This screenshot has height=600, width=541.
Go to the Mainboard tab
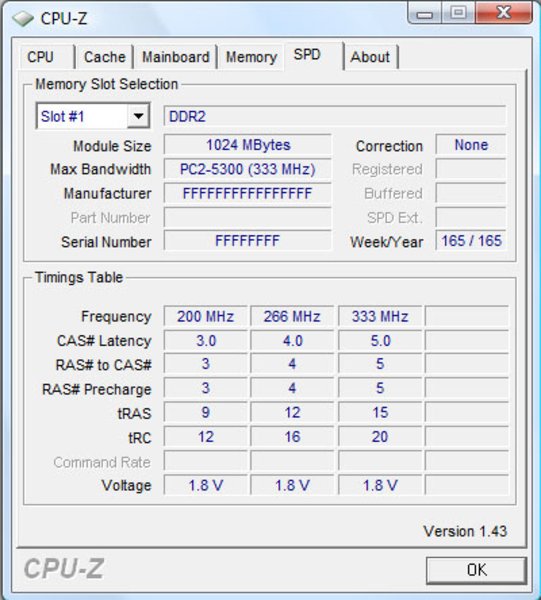tap(176, 57)
